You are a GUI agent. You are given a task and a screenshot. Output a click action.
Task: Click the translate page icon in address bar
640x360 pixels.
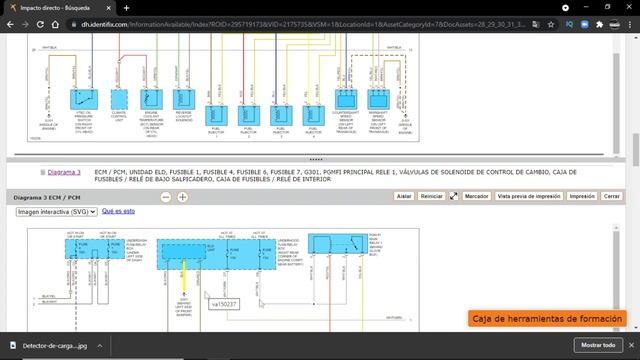(x=536, y=24)
